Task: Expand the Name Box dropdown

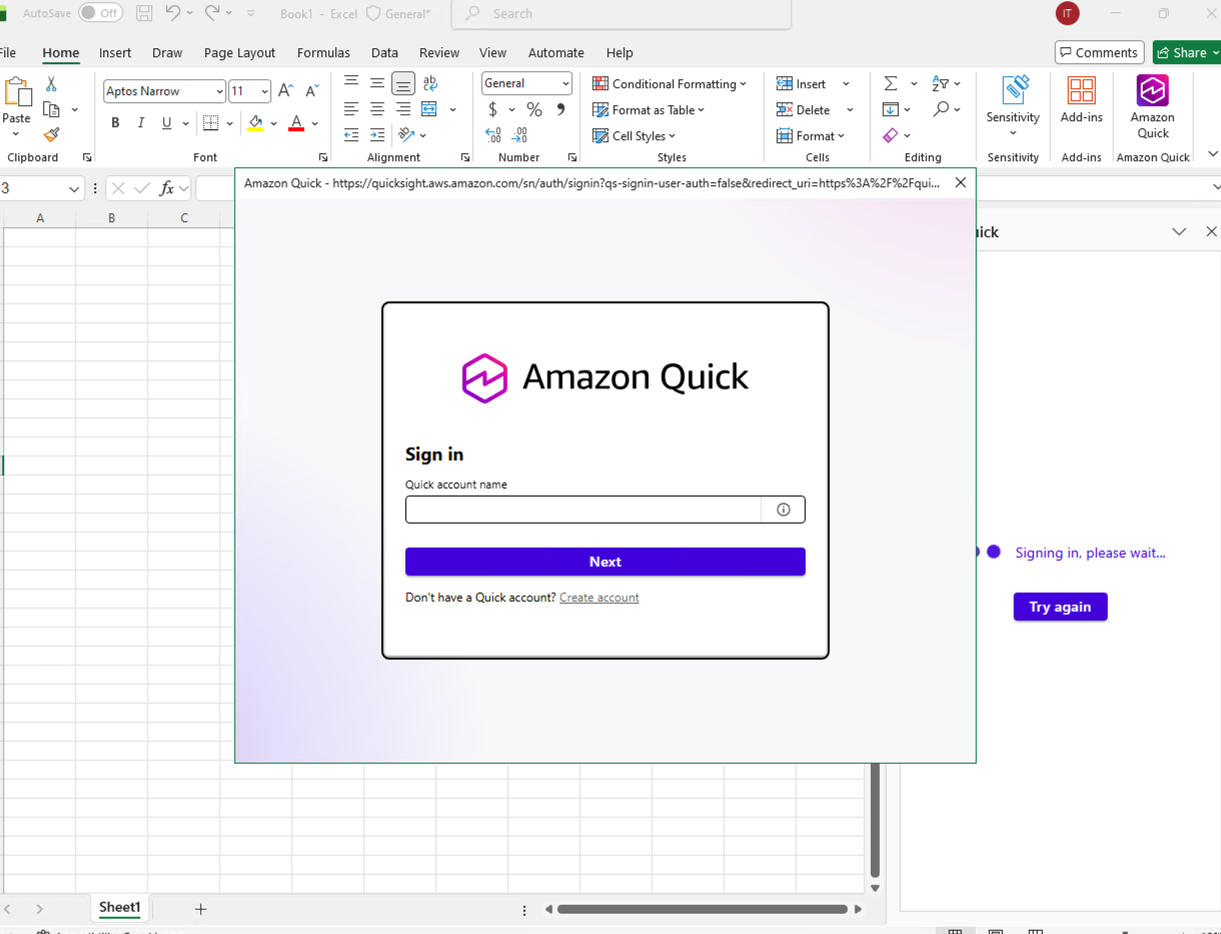Action: (x=74, y=188)
